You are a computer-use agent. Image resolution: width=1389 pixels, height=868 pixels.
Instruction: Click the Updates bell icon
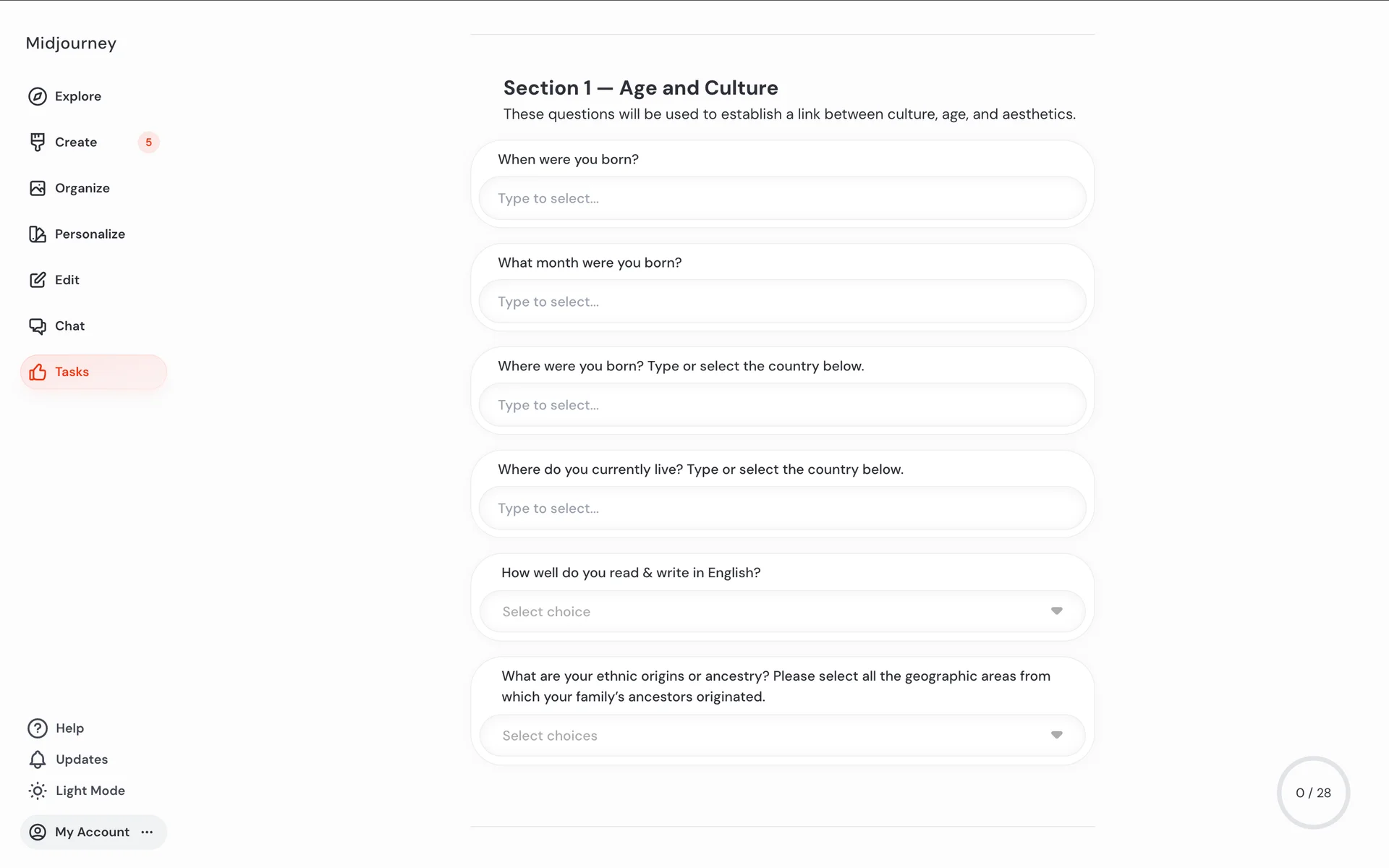point(38,759)
